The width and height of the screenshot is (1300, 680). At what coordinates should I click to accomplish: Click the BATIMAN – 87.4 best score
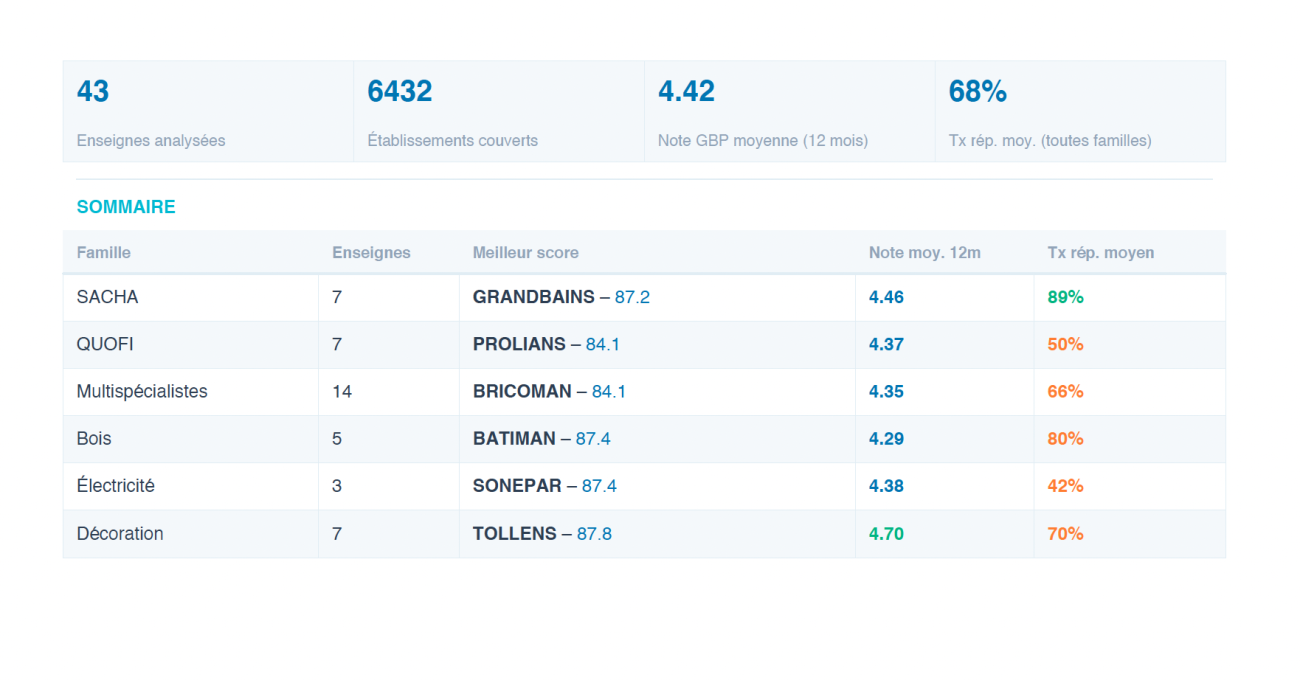[x=542, y=439]
